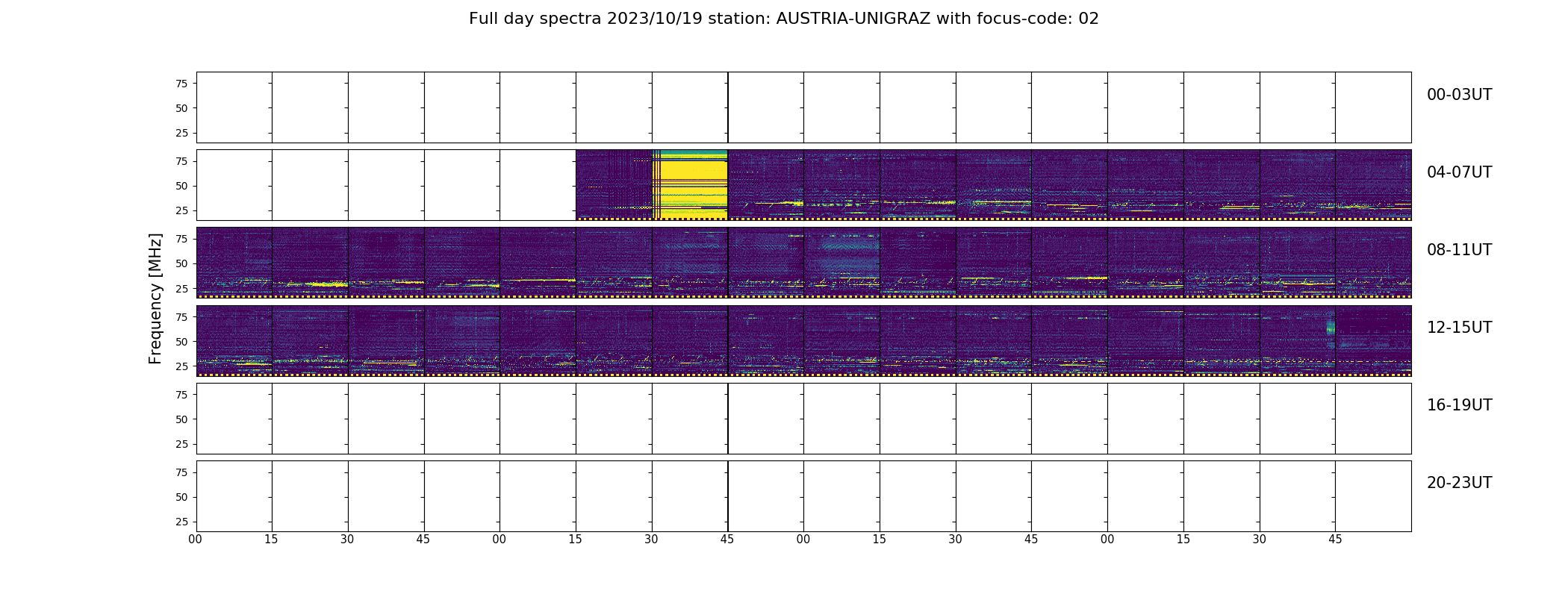
Task: Click the '25' tick of the 20-23UT row
Action: pos(181,522)
